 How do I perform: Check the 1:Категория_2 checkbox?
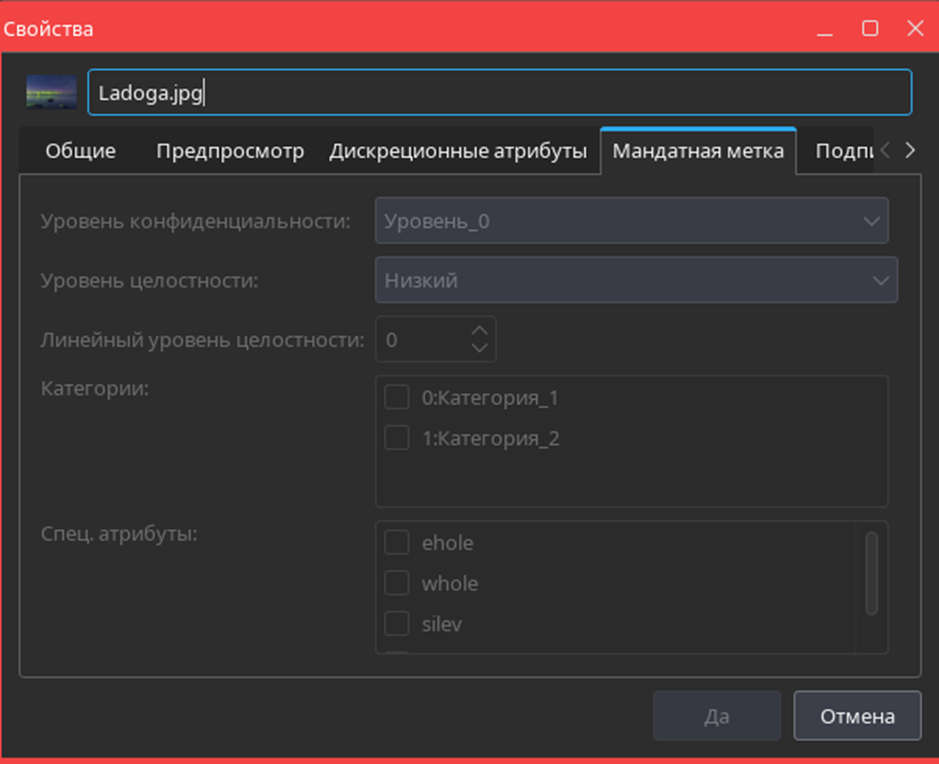396,438
